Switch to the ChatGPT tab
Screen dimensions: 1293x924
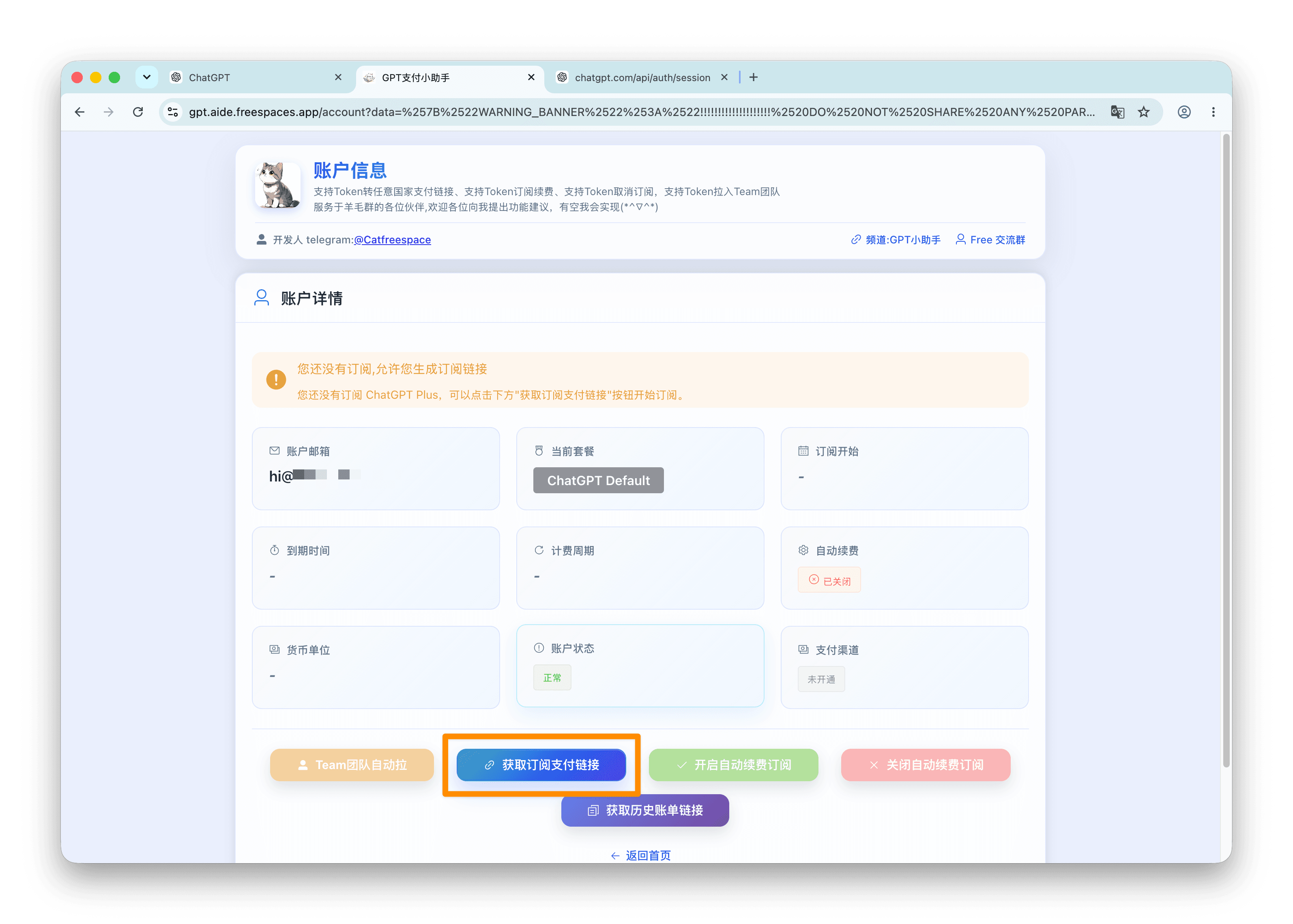coord(256,77)
